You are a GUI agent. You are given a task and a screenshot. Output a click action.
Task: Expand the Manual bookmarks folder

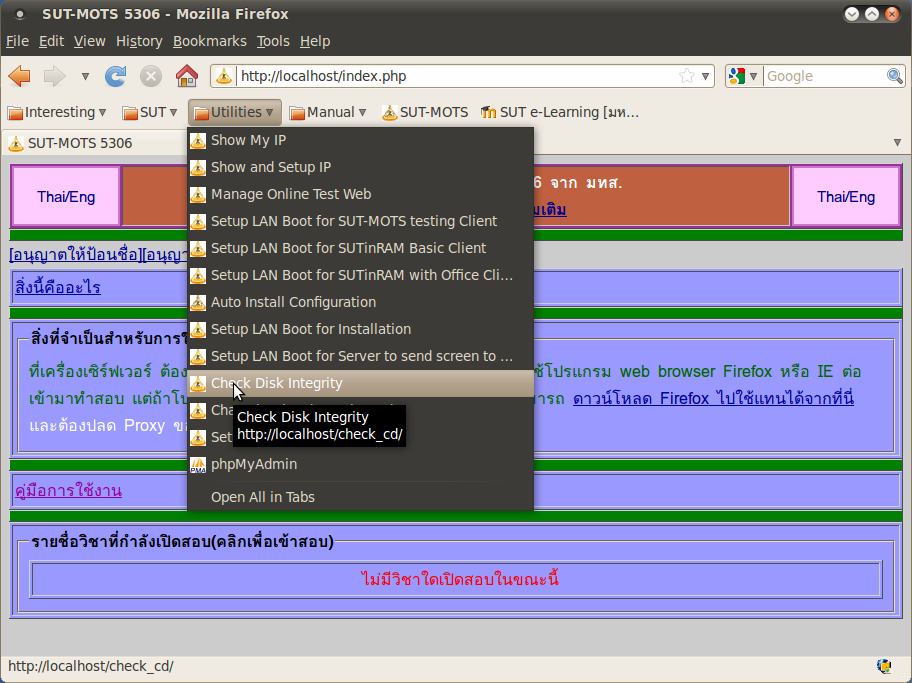(327, 112)
